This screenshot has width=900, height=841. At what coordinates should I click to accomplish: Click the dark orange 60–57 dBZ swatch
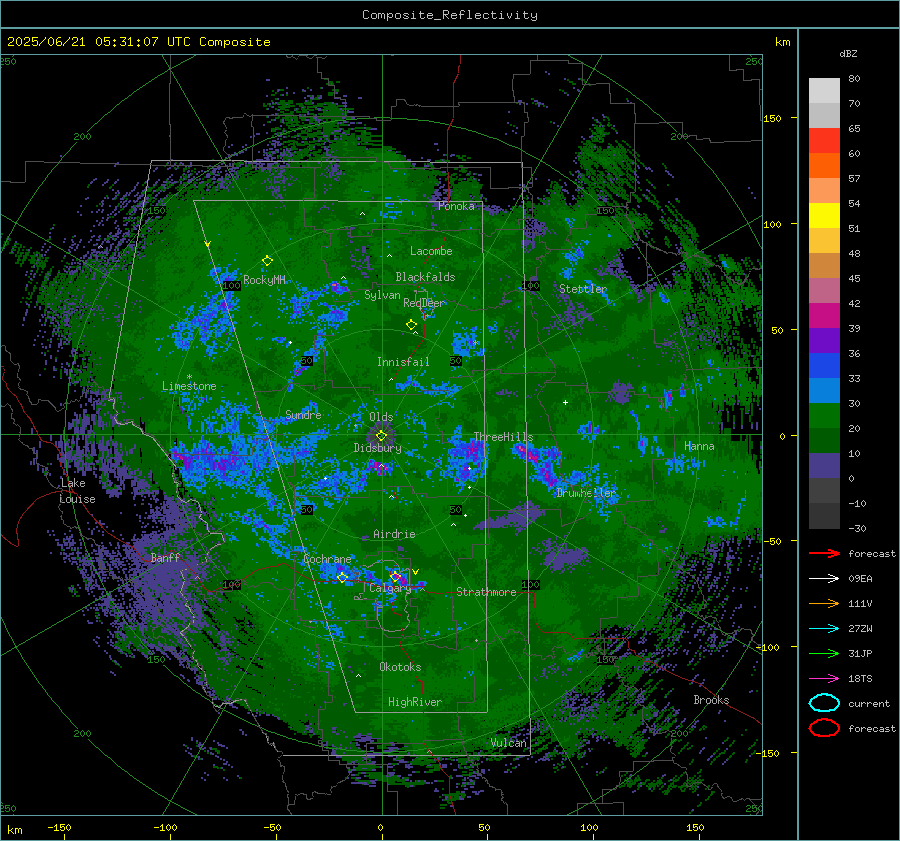click(824, 166)
